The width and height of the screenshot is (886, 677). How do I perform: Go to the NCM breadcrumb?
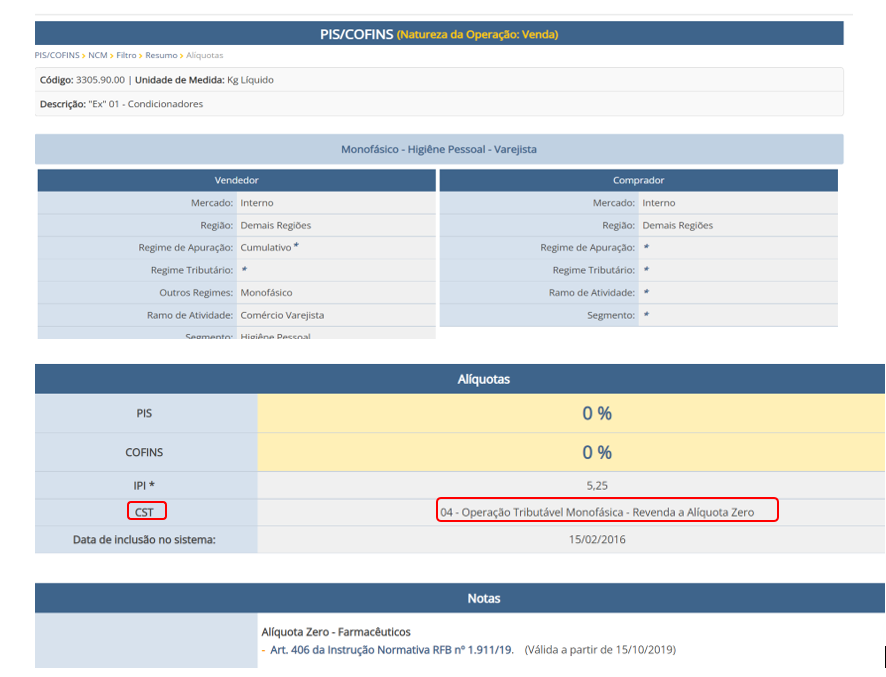click(x=97, y=55)
